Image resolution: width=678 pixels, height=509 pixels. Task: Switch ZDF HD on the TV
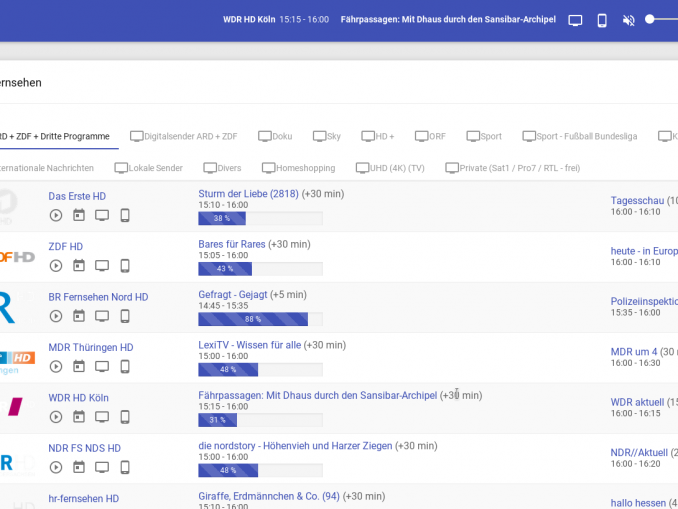click(x=102, y=266)
